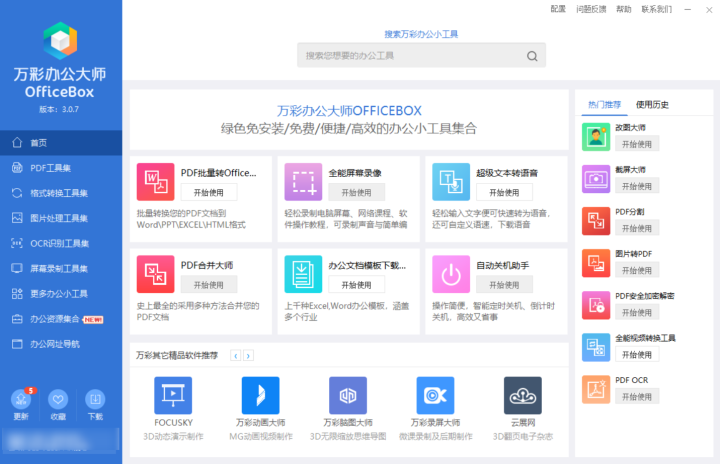Click the 改图大师 icon
Image resolution: width=720 pixels, height=464 pixels.
pos(596,137)
